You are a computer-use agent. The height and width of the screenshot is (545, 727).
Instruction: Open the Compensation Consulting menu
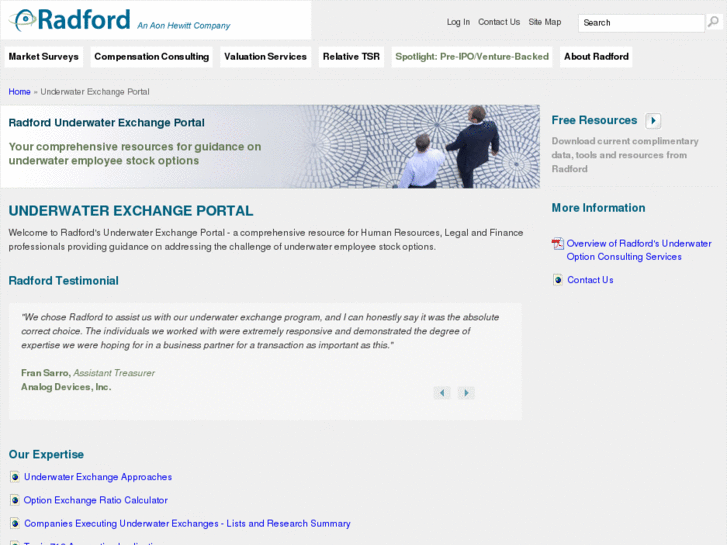[x=152, y=57]
